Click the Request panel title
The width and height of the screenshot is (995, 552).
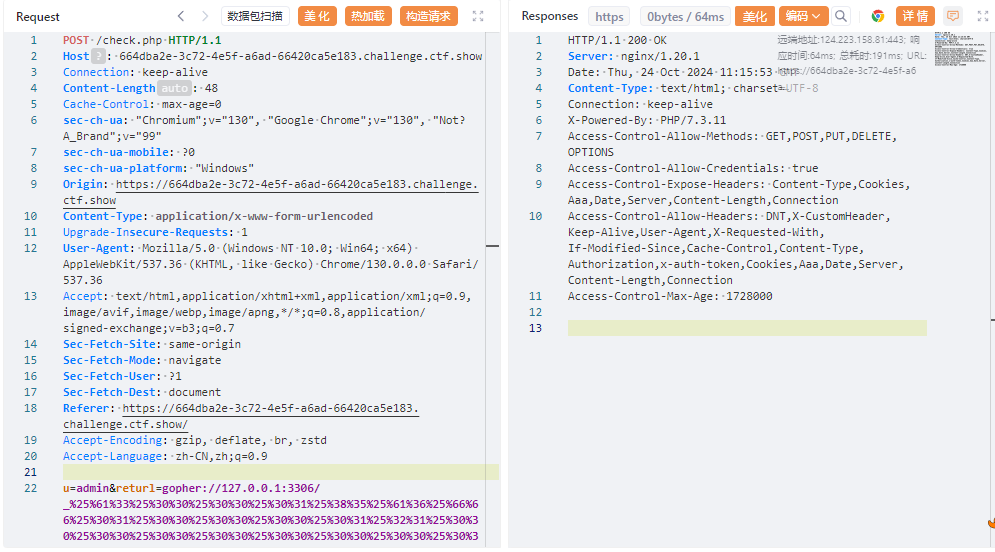click(37, 16)
